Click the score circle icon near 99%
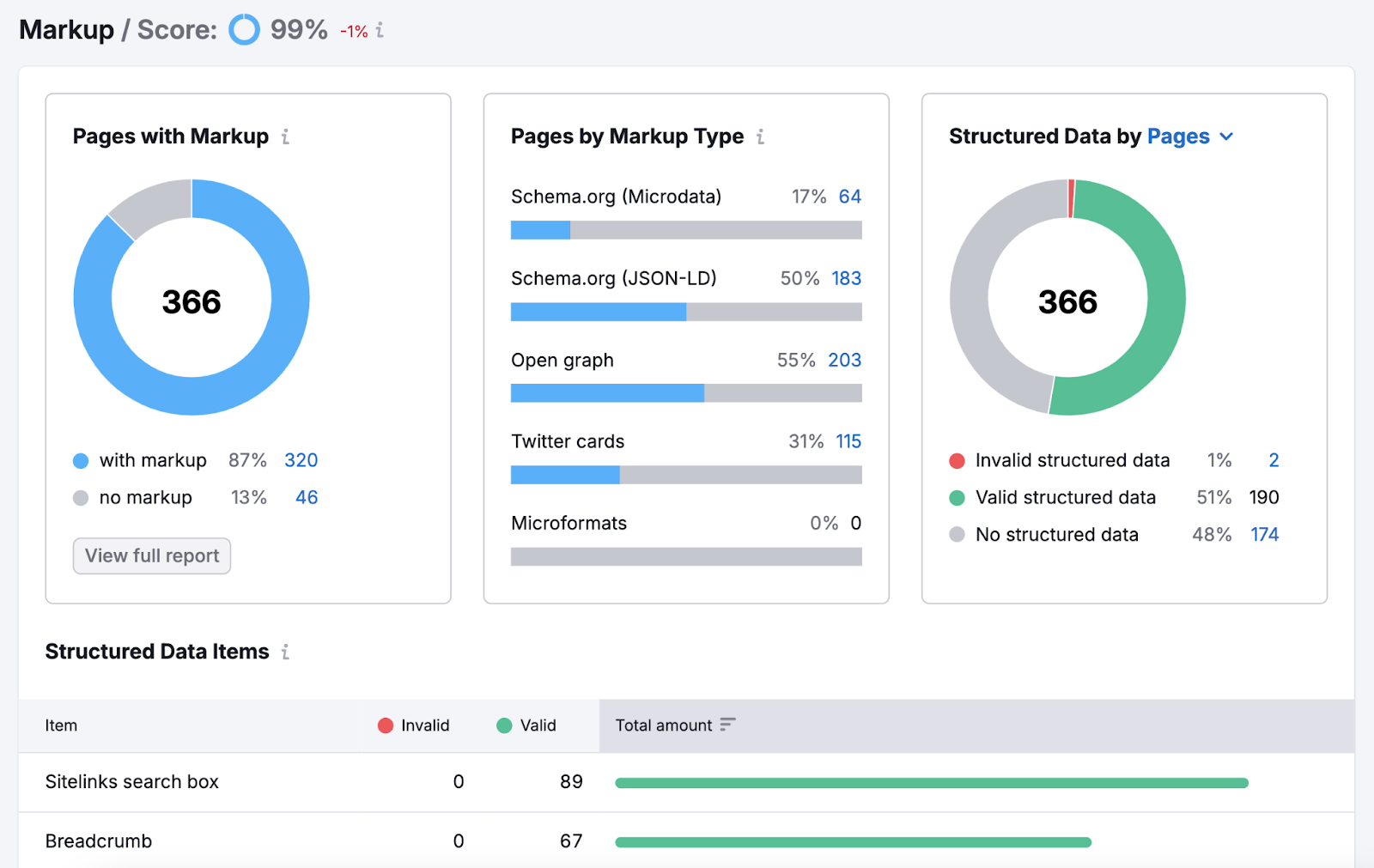The image size is (1374, 868). point(244,30)
